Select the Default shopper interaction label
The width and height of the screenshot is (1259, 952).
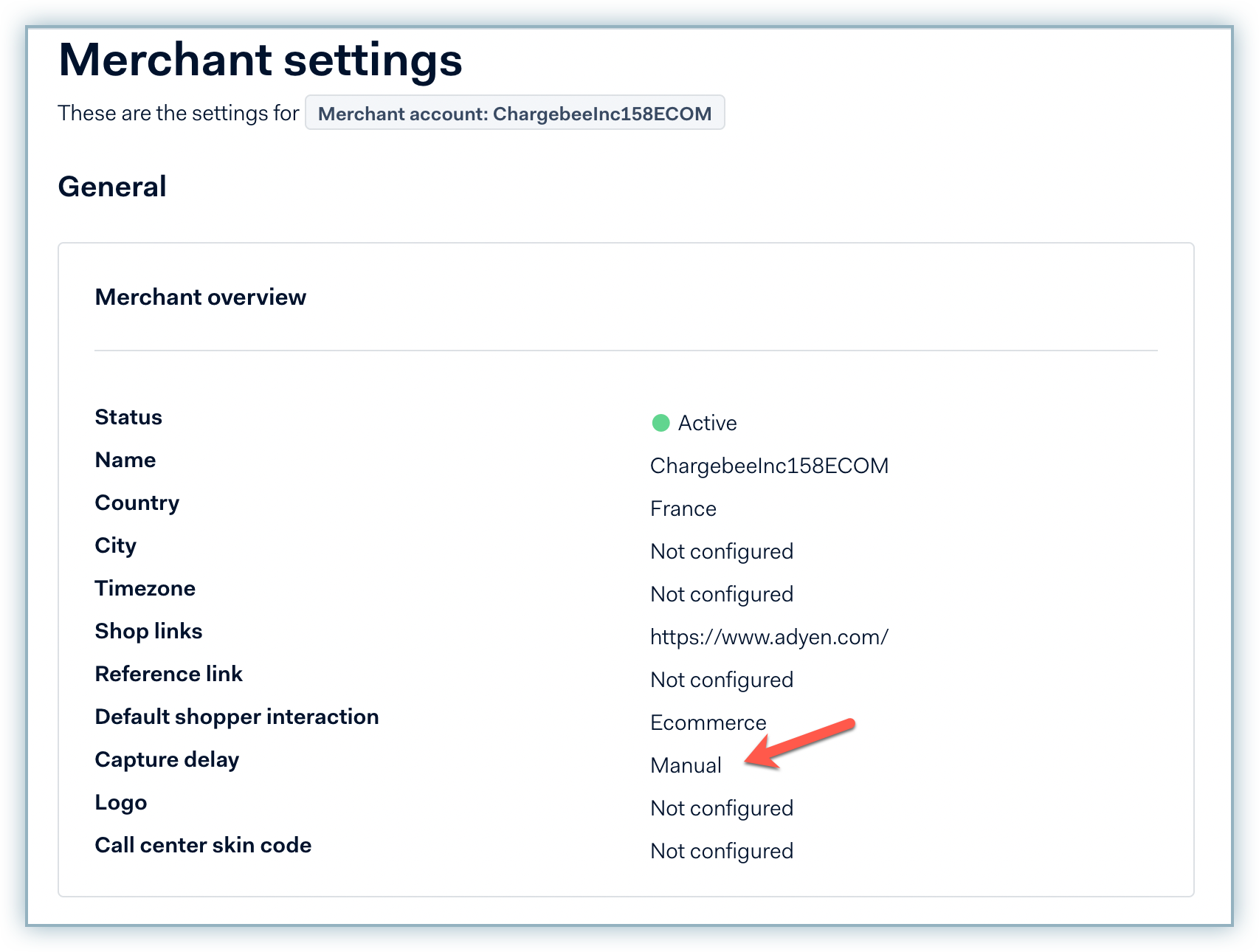point(236,717)
